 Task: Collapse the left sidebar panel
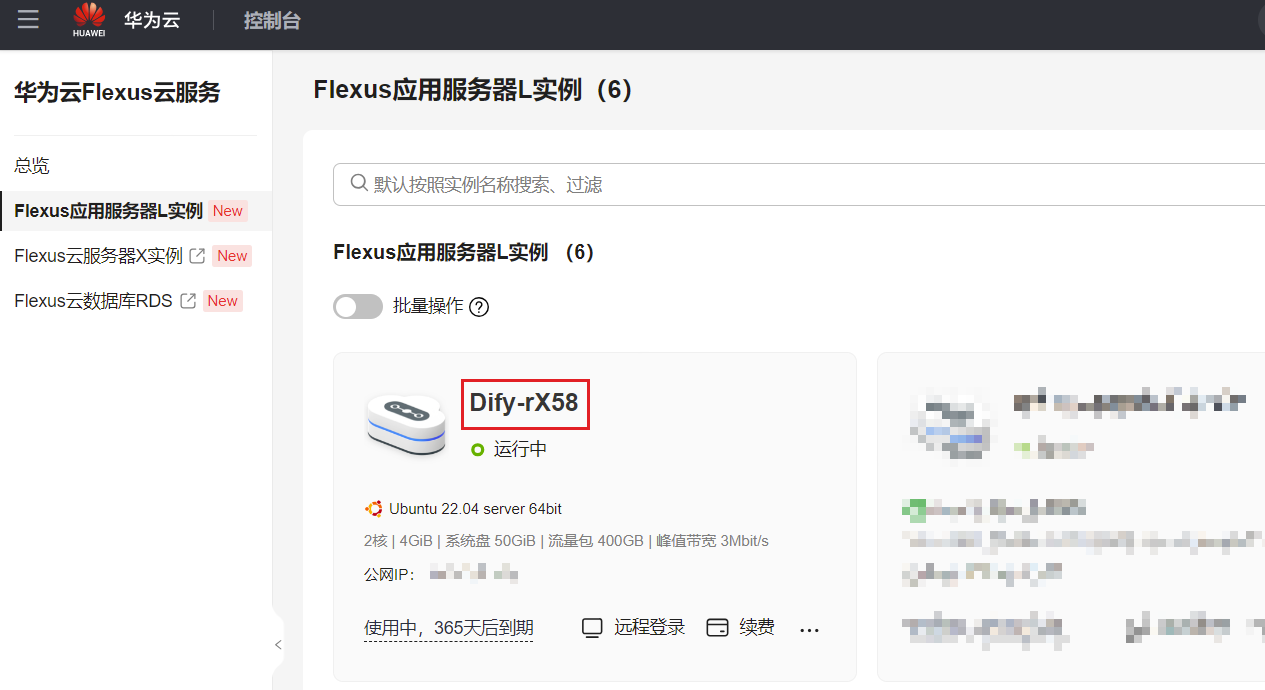(278, 645)
